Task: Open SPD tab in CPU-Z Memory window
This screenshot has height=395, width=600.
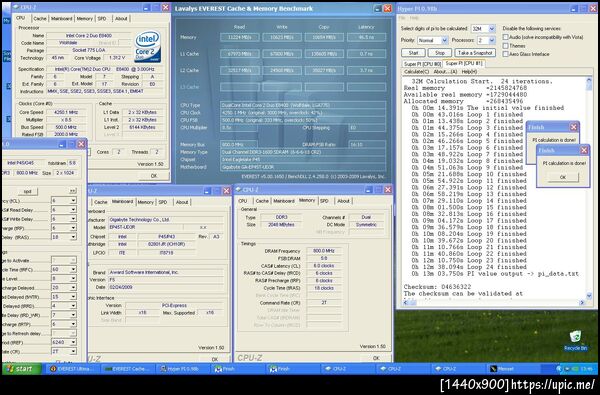Action: pos(324,201)
